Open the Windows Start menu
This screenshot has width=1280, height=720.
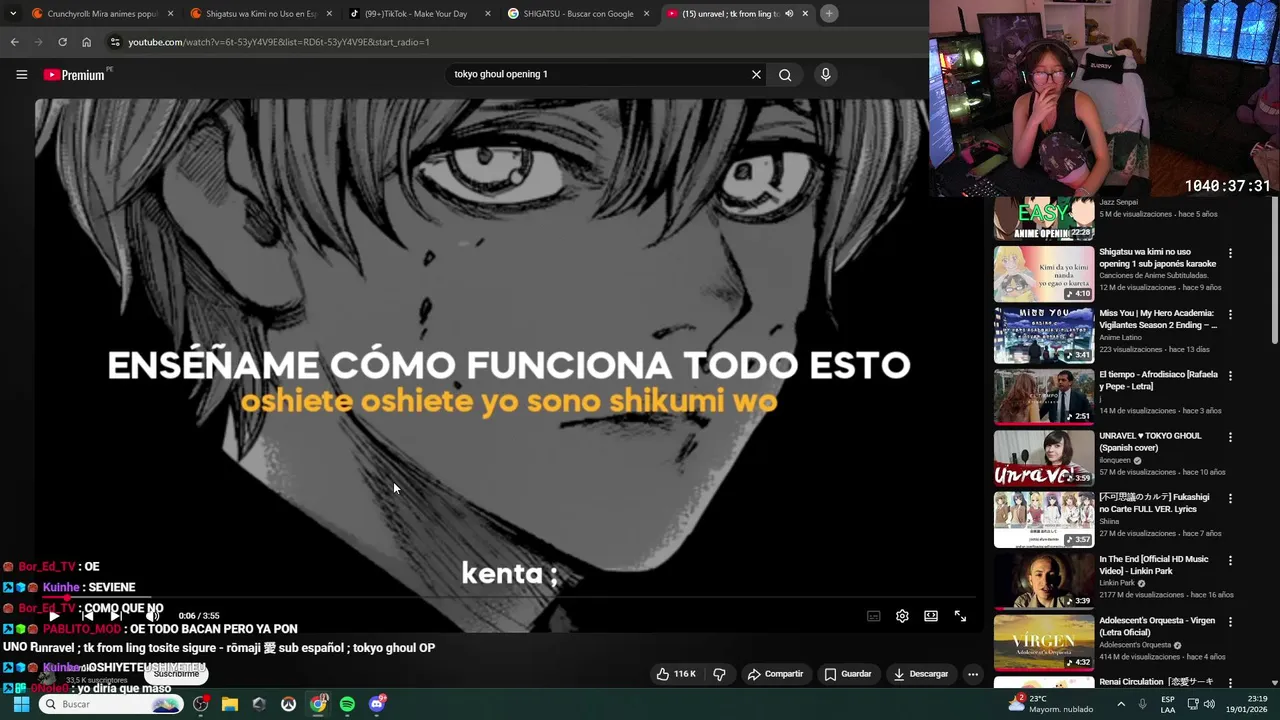click(21, 704)
